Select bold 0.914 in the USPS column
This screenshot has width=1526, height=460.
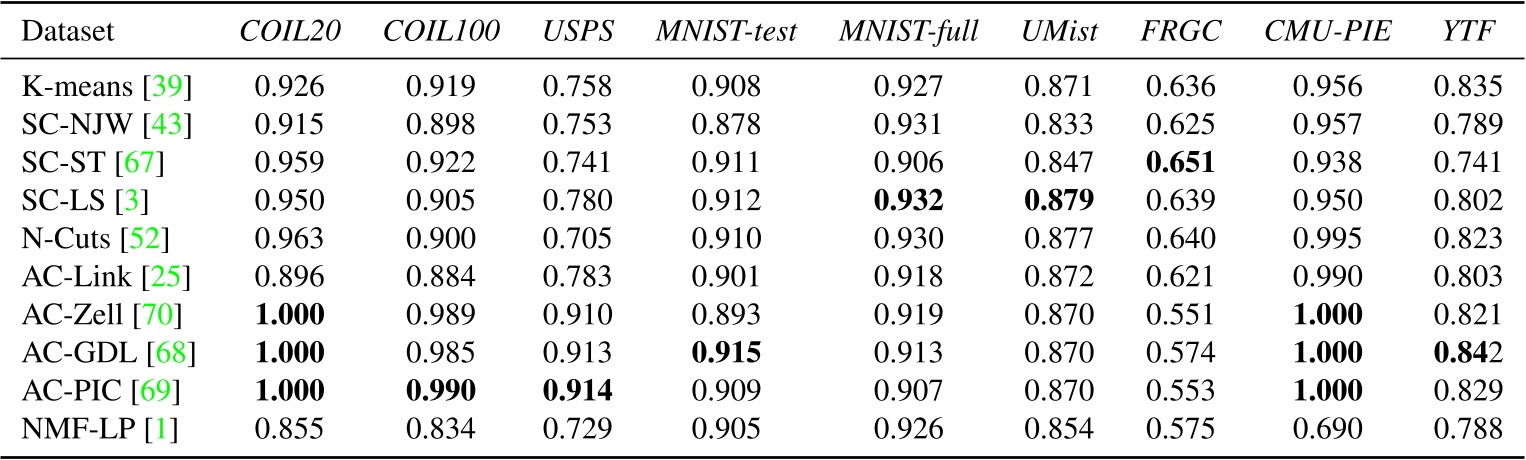coord(577,393)
